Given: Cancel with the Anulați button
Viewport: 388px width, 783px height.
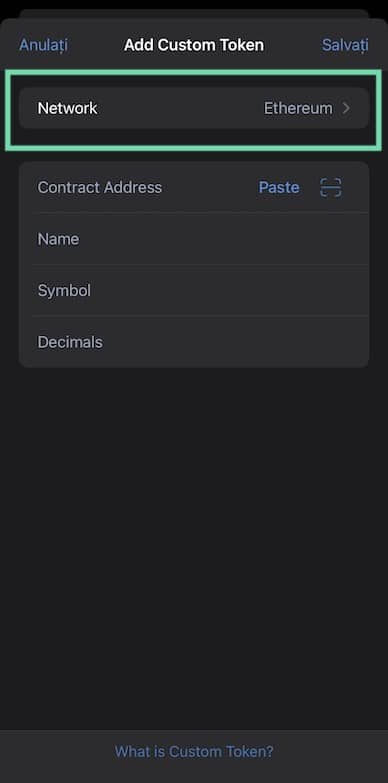Looking at the screenshot, I should tap(43, 45).
